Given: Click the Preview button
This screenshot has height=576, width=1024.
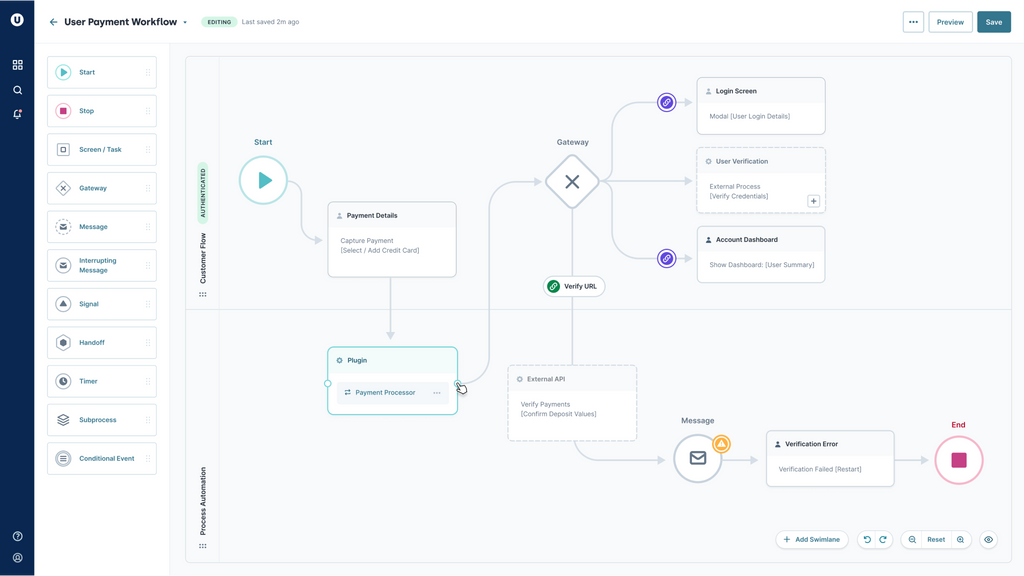Looking at the screenshot, I should click(950, 22).
